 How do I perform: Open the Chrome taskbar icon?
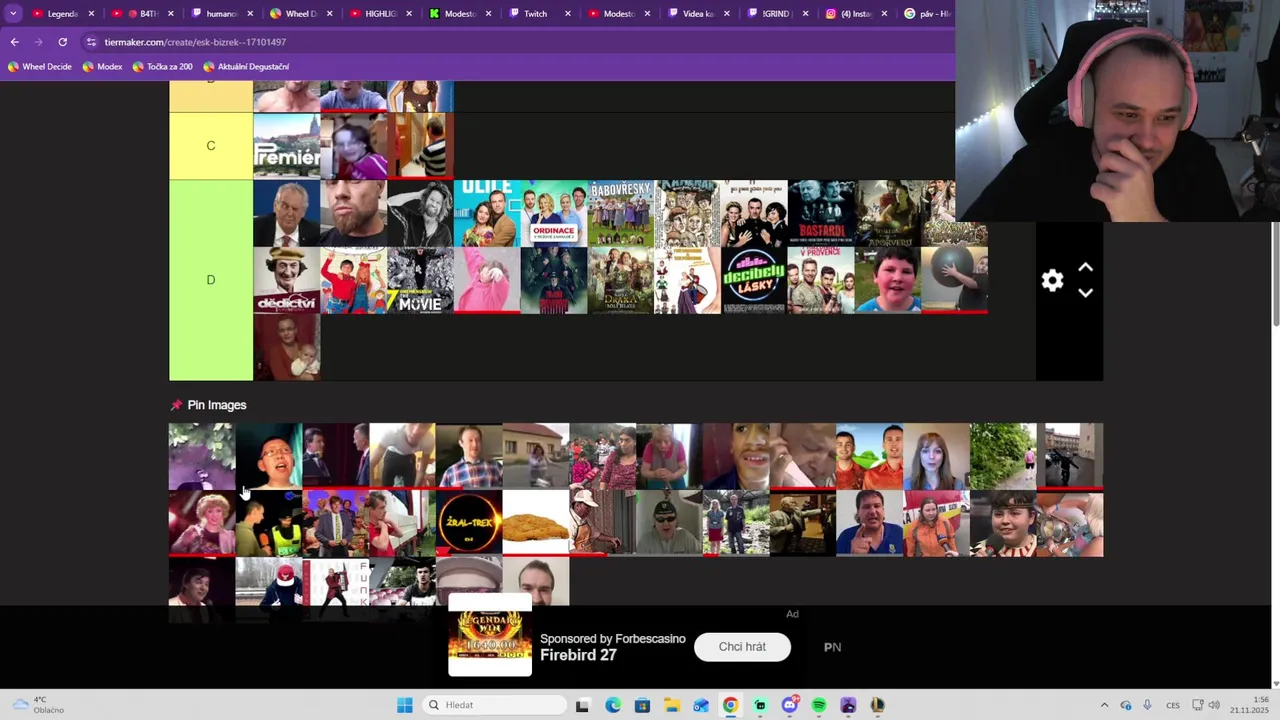click(x=730, y=705)
